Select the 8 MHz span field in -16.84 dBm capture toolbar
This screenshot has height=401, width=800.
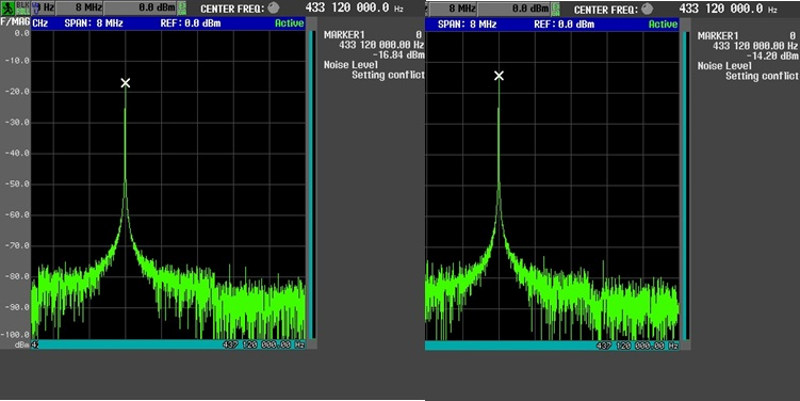click(x=79, y=8)
